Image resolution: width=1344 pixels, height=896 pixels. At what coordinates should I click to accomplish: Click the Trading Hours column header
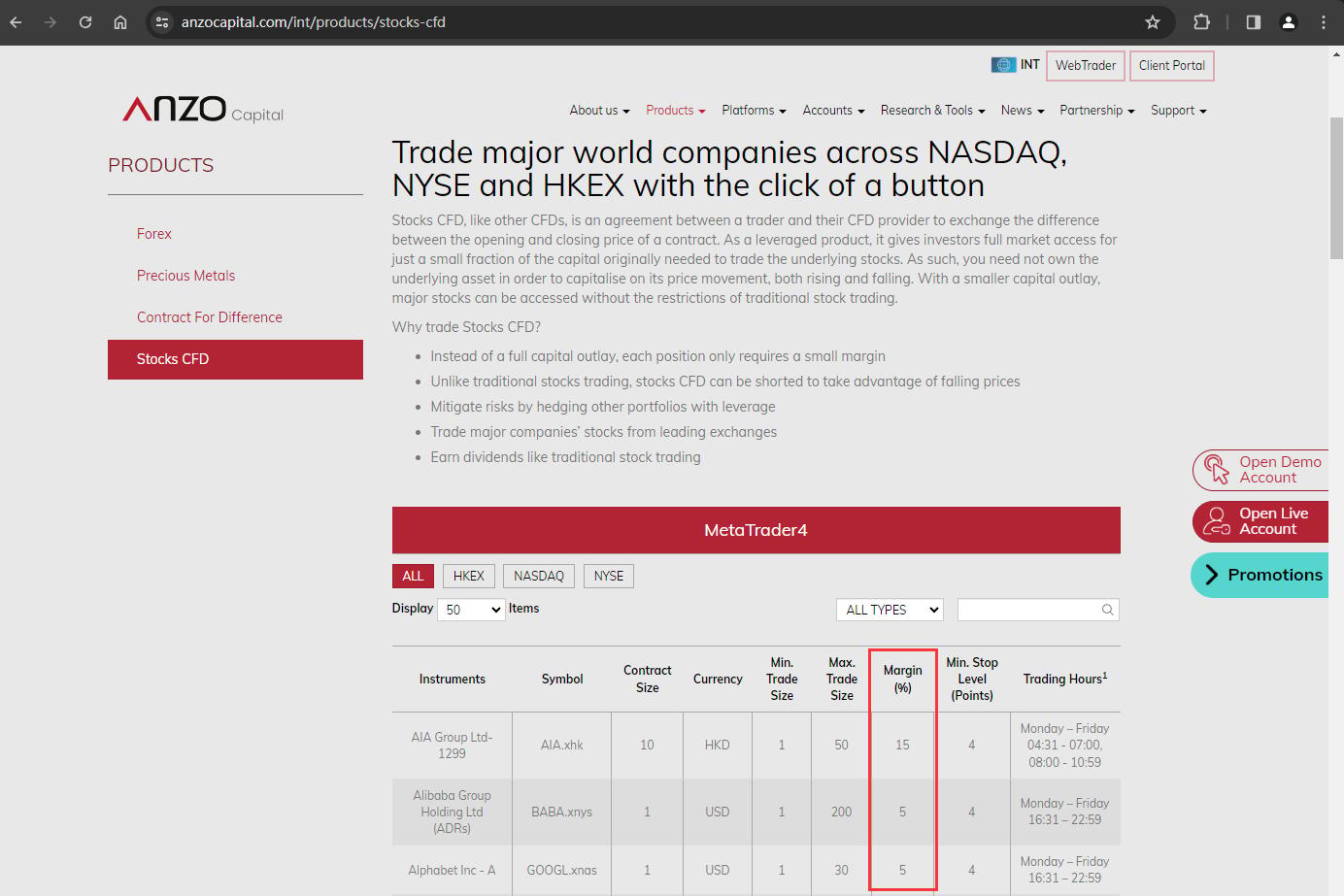point(1065,679)
